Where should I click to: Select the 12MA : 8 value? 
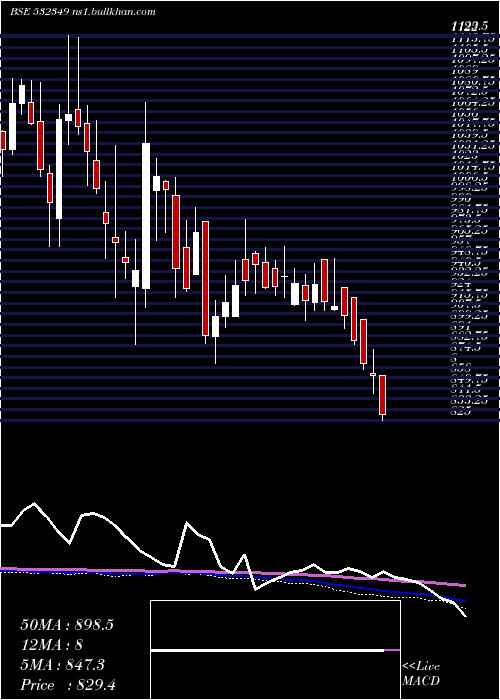(52, 645)
